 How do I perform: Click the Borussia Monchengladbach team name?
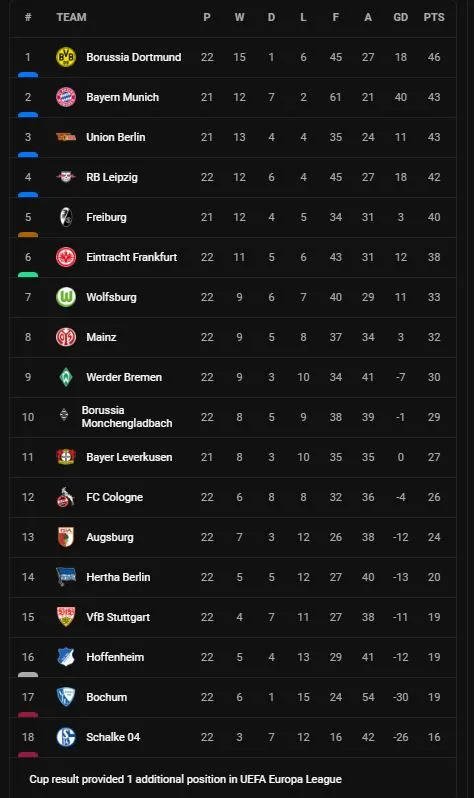pos(127,416)
